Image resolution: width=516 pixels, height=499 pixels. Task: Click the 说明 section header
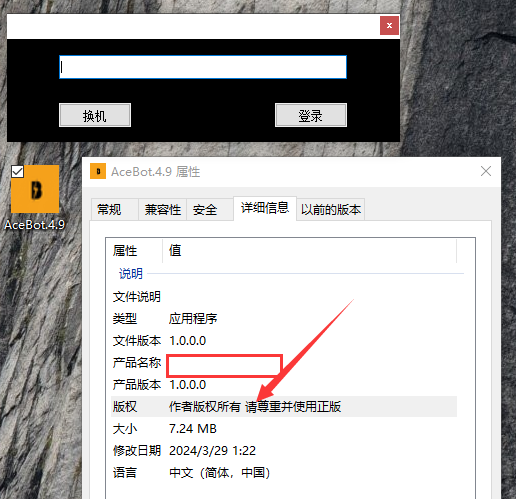tap(131, 274)
